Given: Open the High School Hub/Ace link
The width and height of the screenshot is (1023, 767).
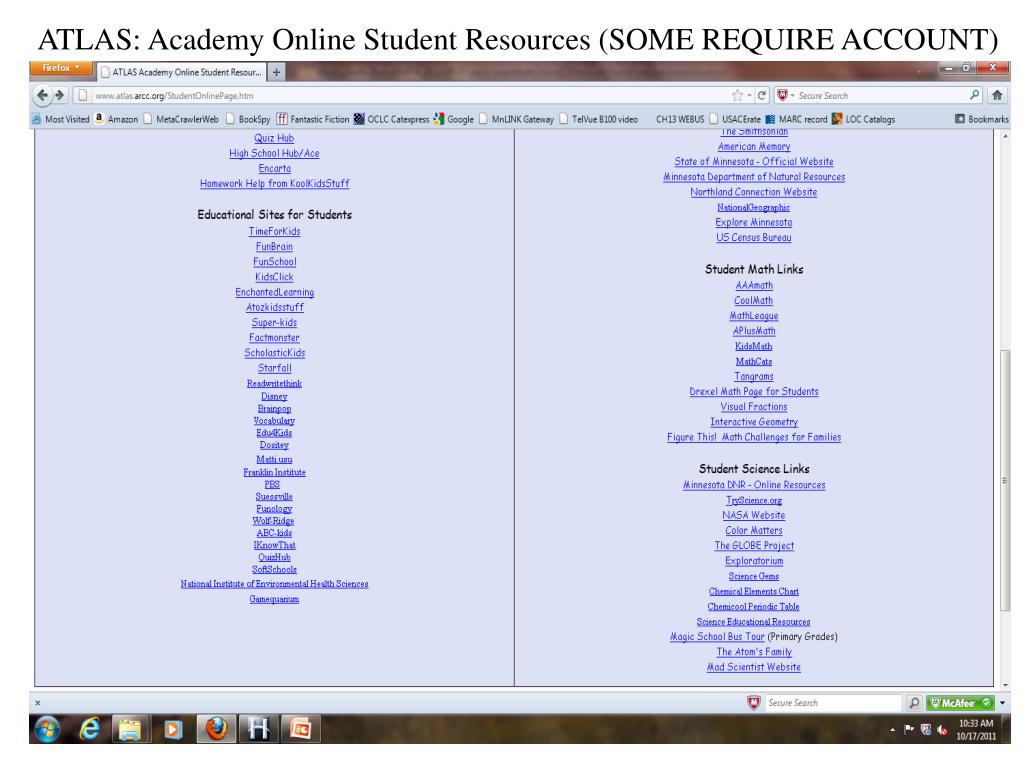Looking at the screenshot, I should (x=274, y=153).
